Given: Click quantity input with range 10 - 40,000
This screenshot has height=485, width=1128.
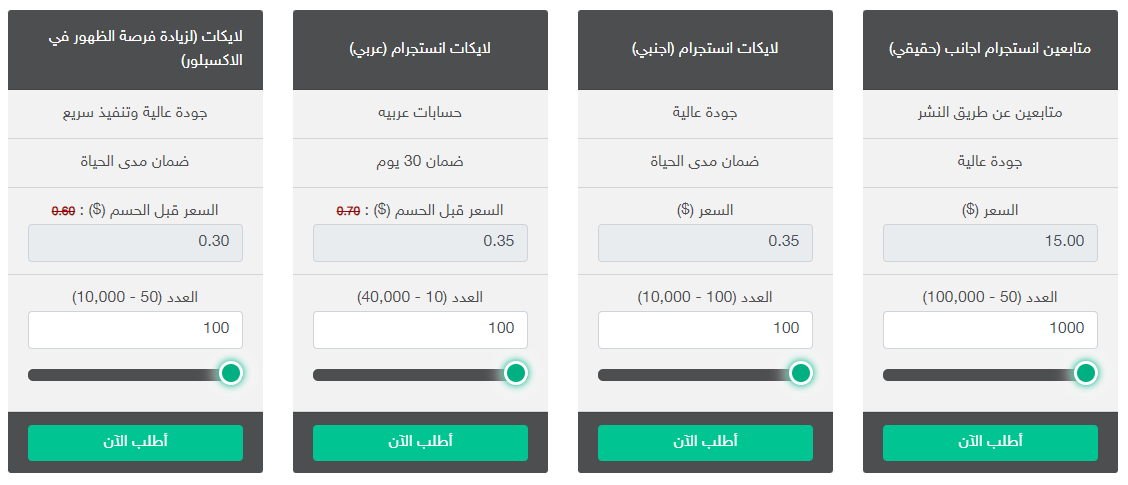Looking at the screenshot, I should pos(420,329).
